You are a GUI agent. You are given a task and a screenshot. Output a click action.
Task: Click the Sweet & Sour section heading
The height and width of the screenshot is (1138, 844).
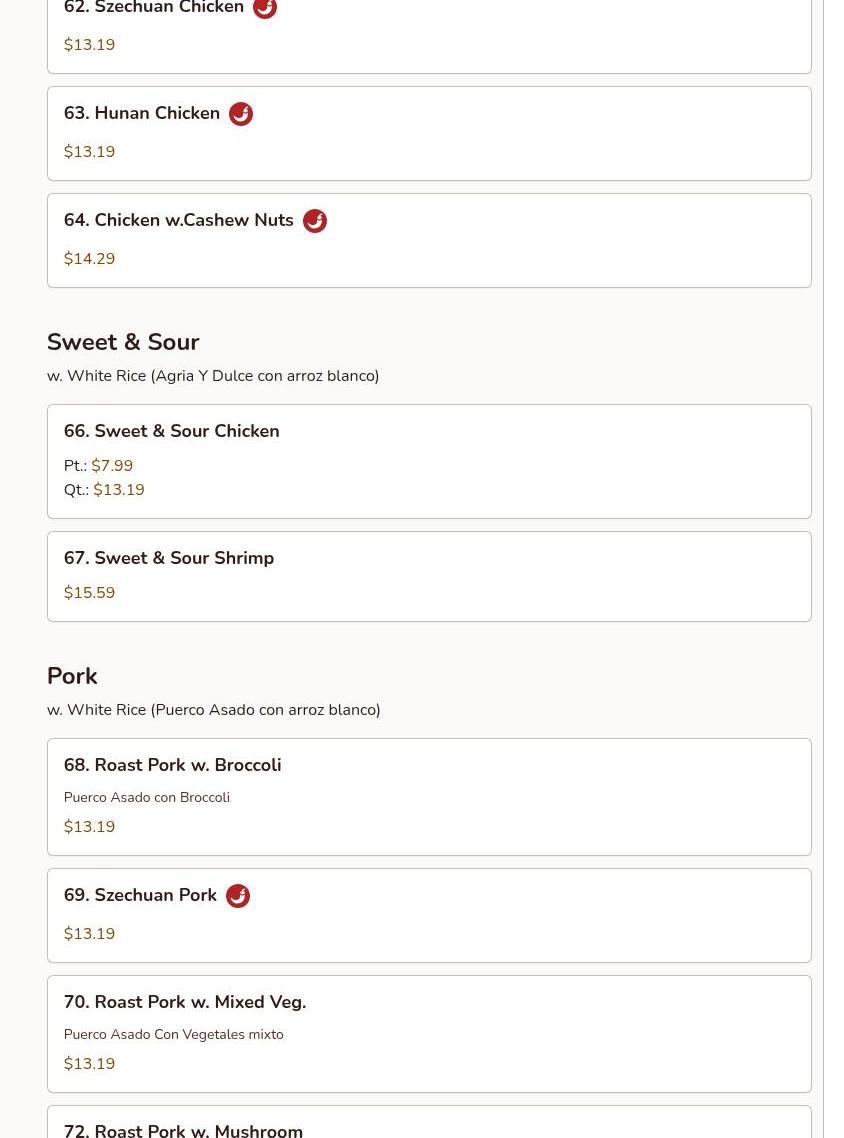(123, 342)
